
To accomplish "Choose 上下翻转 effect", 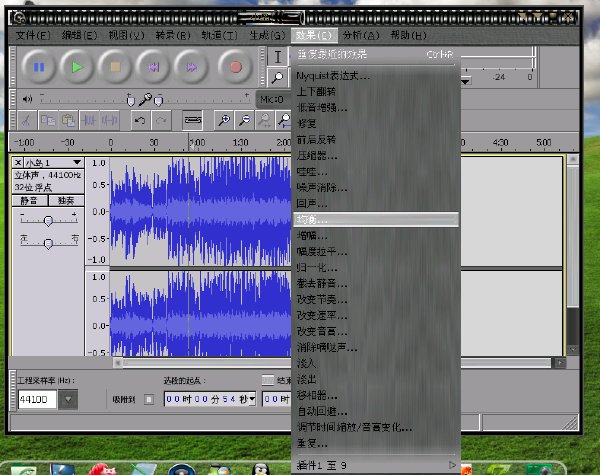I will coord(376,92).
